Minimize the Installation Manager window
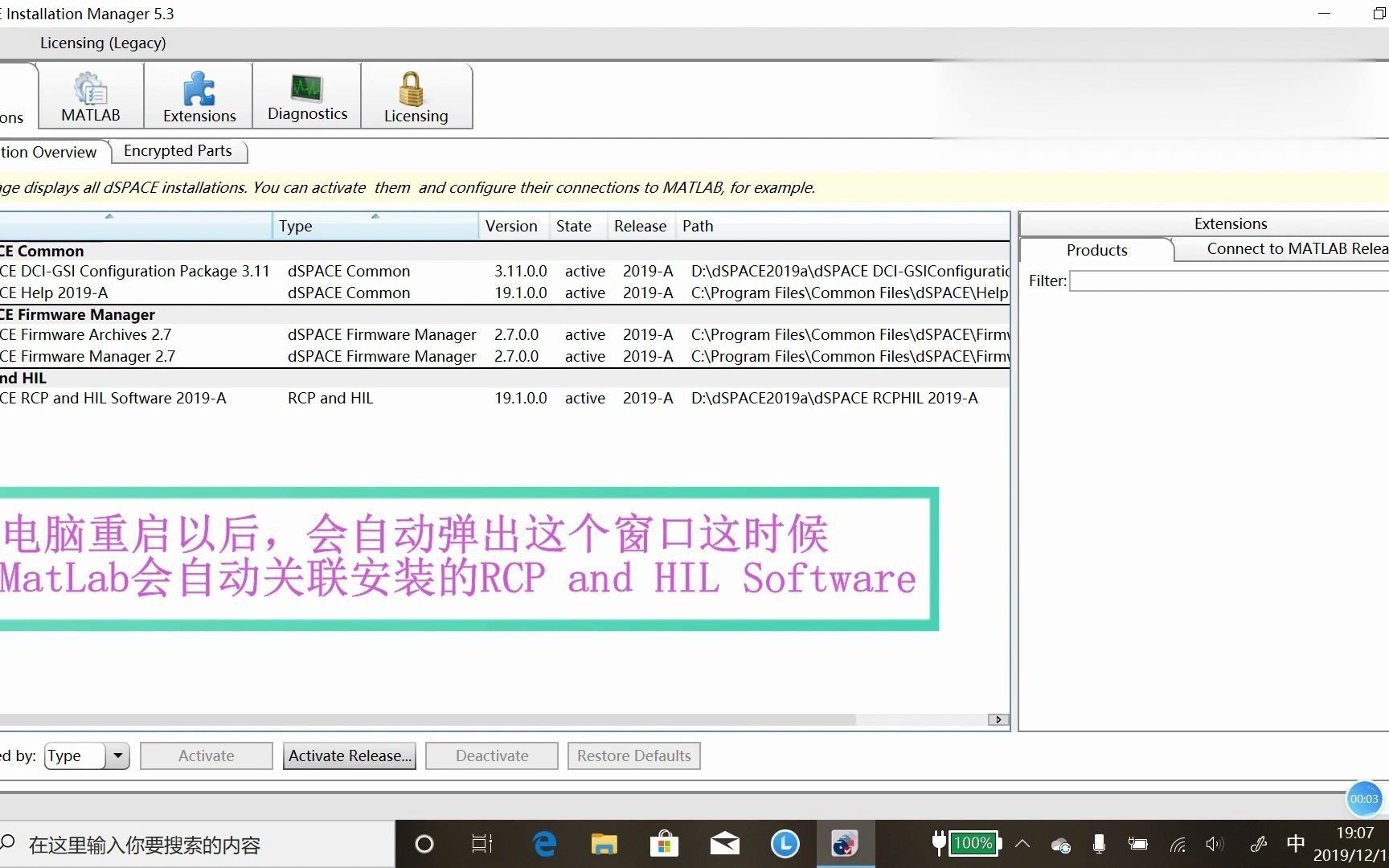The width and height of the screenshot is (1389, 868). pyautogui.click(x=1325, y=14)
